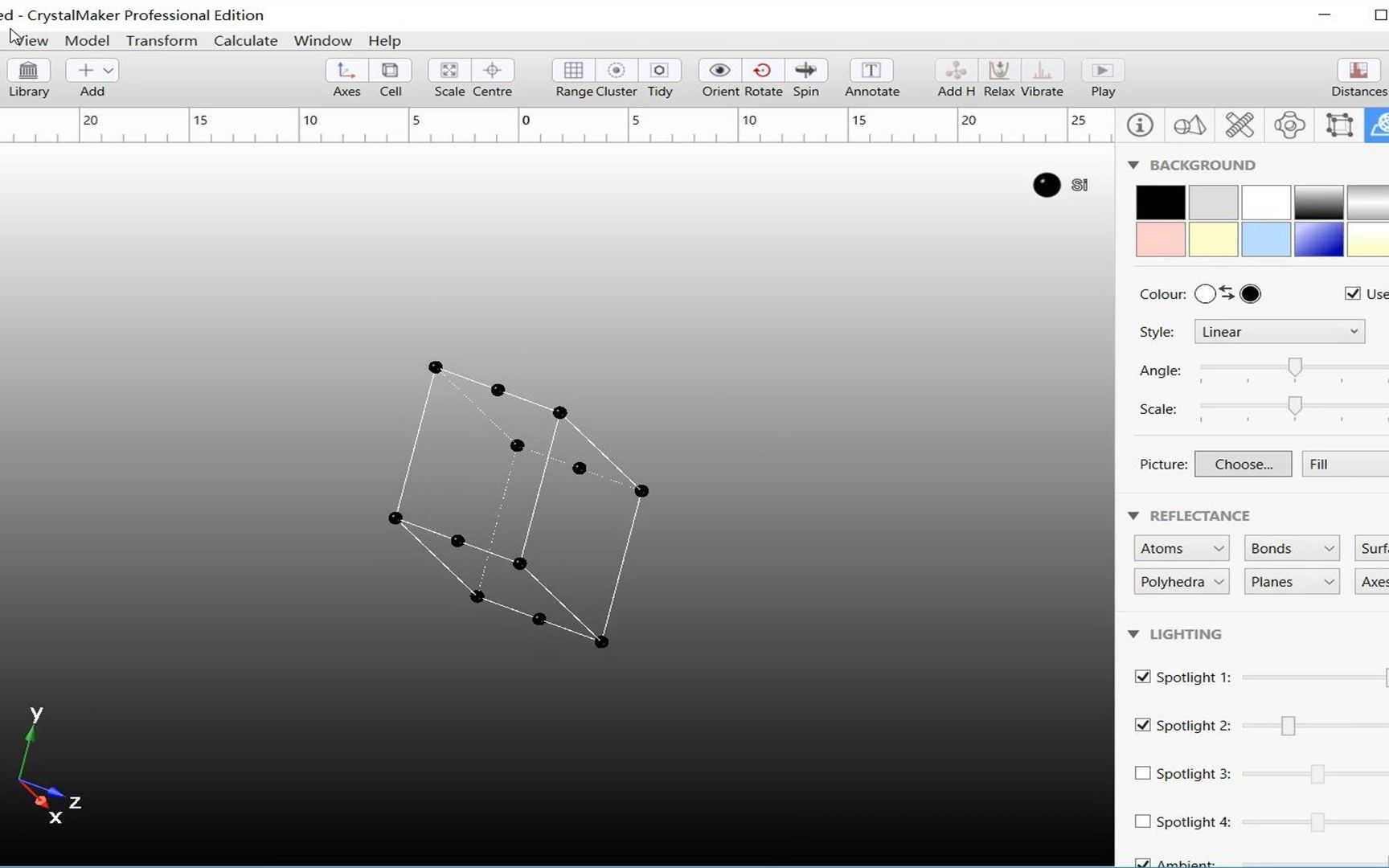The image size is (1389, 868).
Task: Uncheck the Use checkbox near Colour
Action: pos(1353,293)
